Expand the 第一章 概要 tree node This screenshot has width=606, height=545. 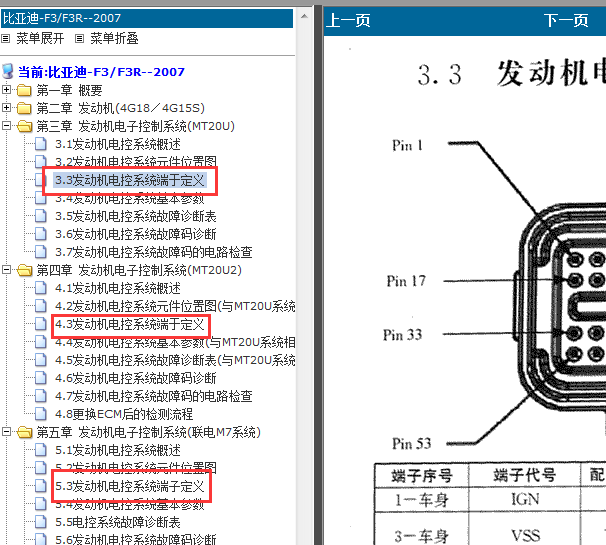point(6,90)
